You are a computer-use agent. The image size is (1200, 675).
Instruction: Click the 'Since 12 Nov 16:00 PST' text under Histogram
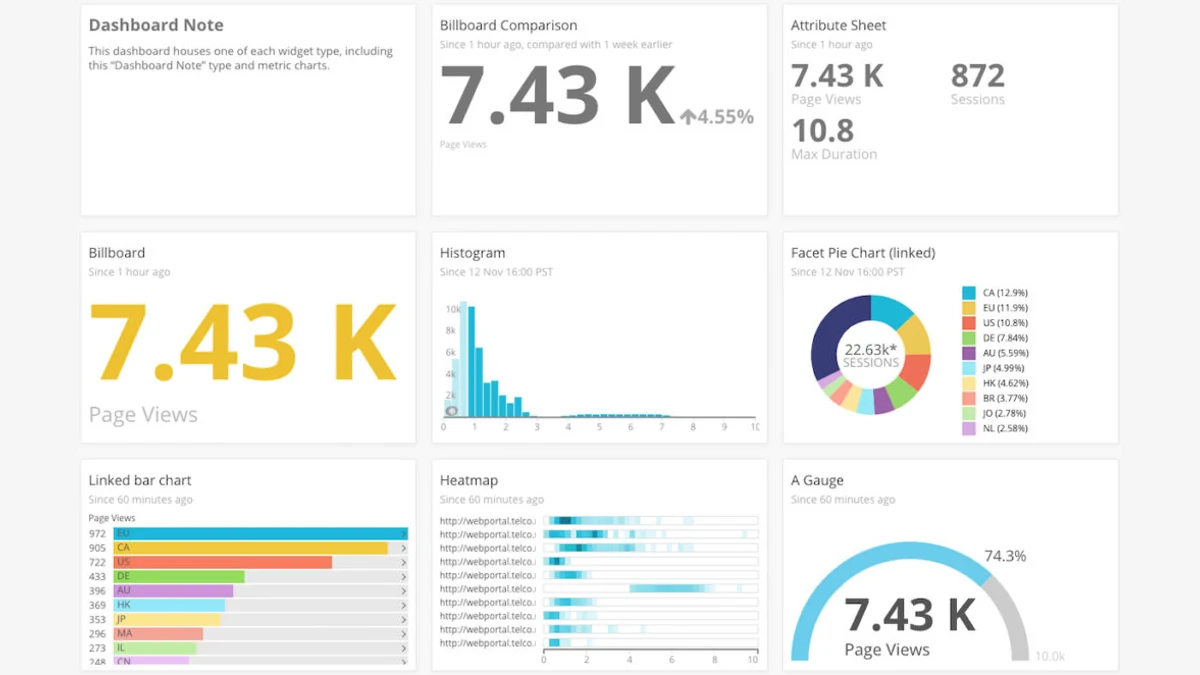(x=496, y=272)
